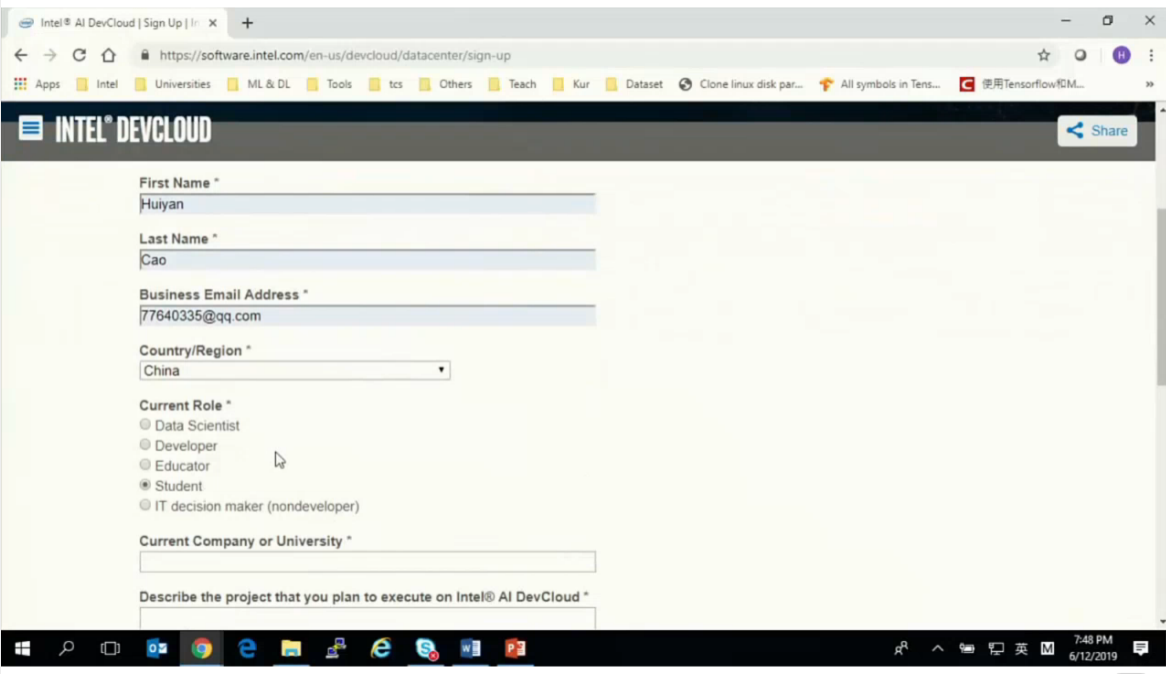Open the Clone linux disk bookmark
This screenshot has width=1166, height=674.
741,84
